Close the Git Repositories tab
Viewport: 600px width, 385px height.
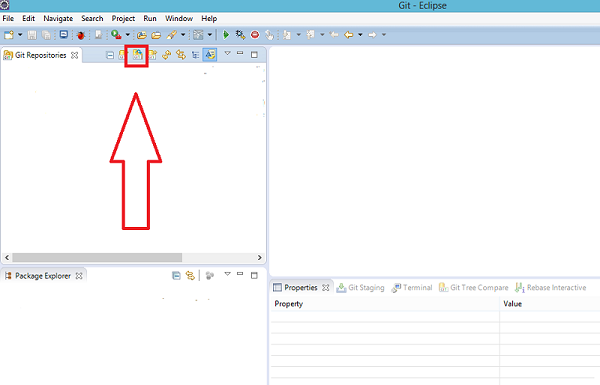[x=75, y=55]
